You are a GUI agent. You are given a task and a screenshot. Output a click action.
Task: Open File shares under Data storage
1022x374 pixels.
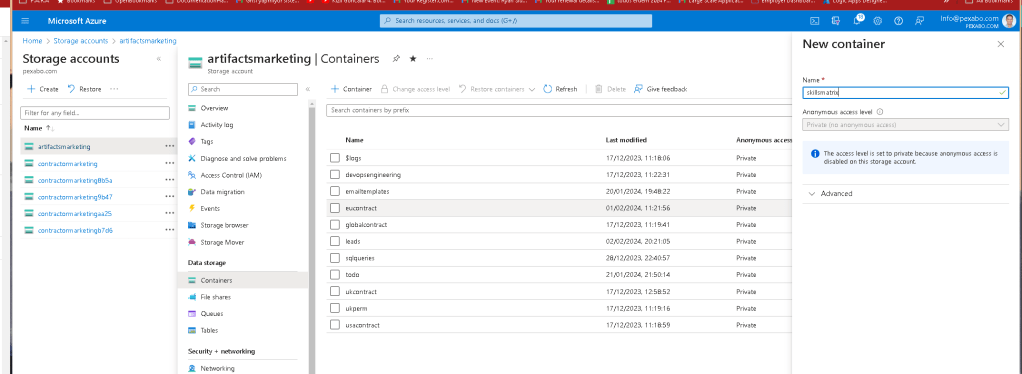pos(216,297)
